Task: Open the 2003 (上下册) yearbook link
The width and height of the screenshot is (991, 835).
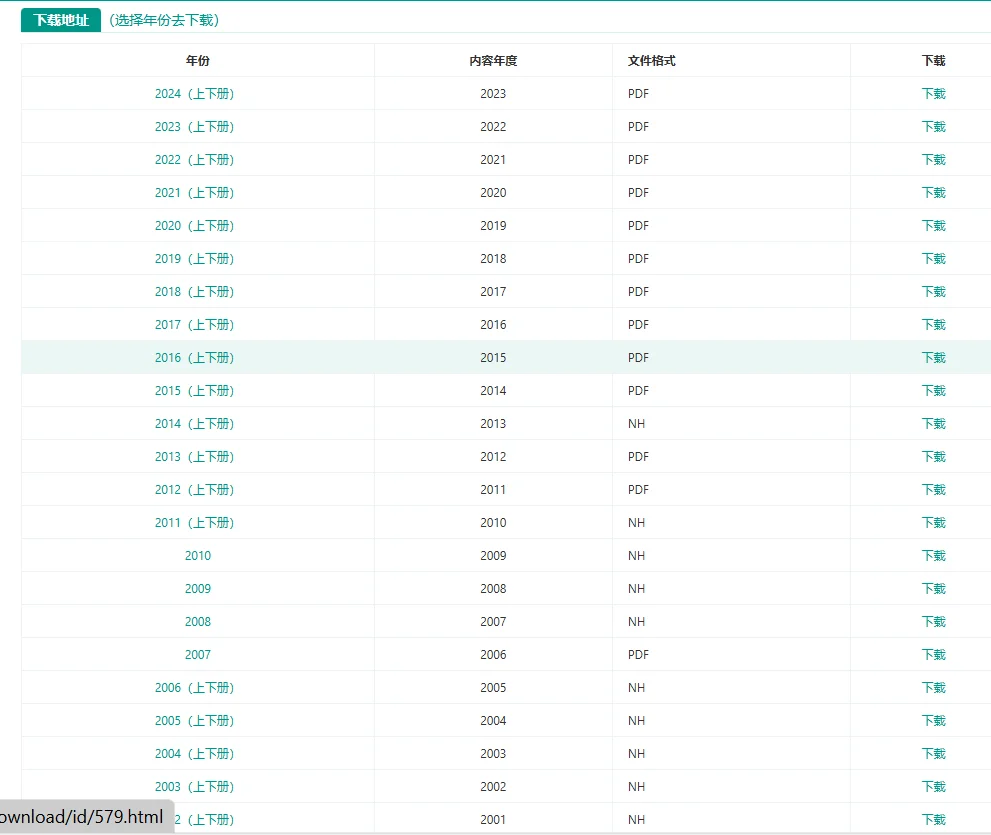Action: [195, 786]
